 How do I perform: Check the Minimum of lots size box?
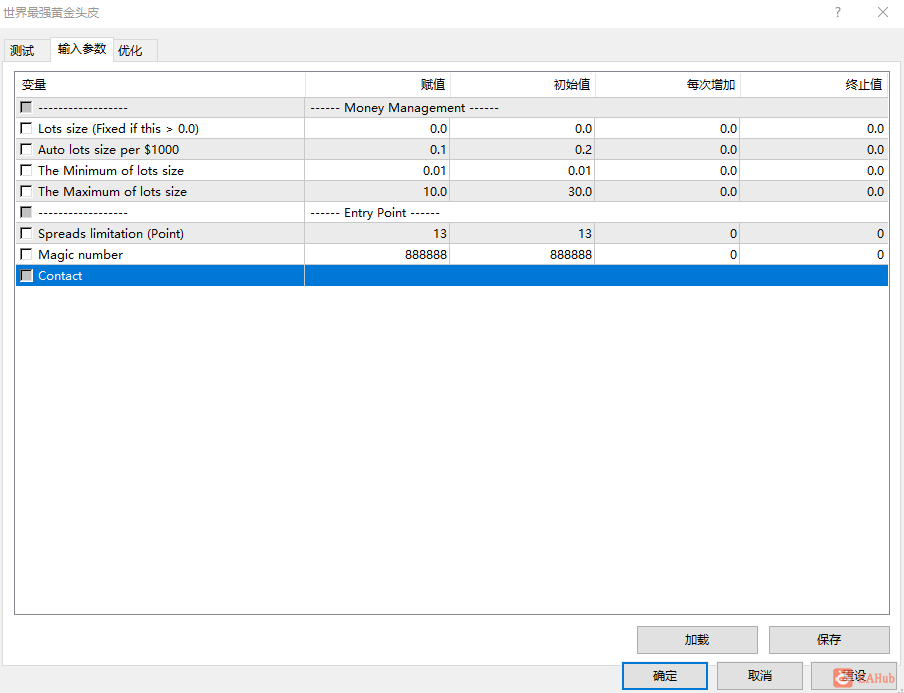click(x=26, y=170)
